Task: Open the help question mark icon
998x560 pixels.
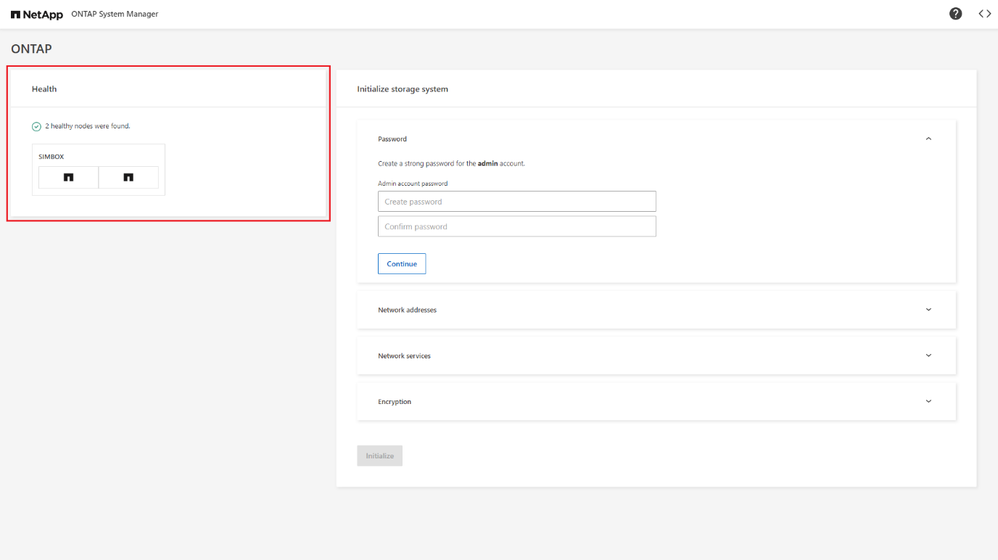Action: click(955, 14)
